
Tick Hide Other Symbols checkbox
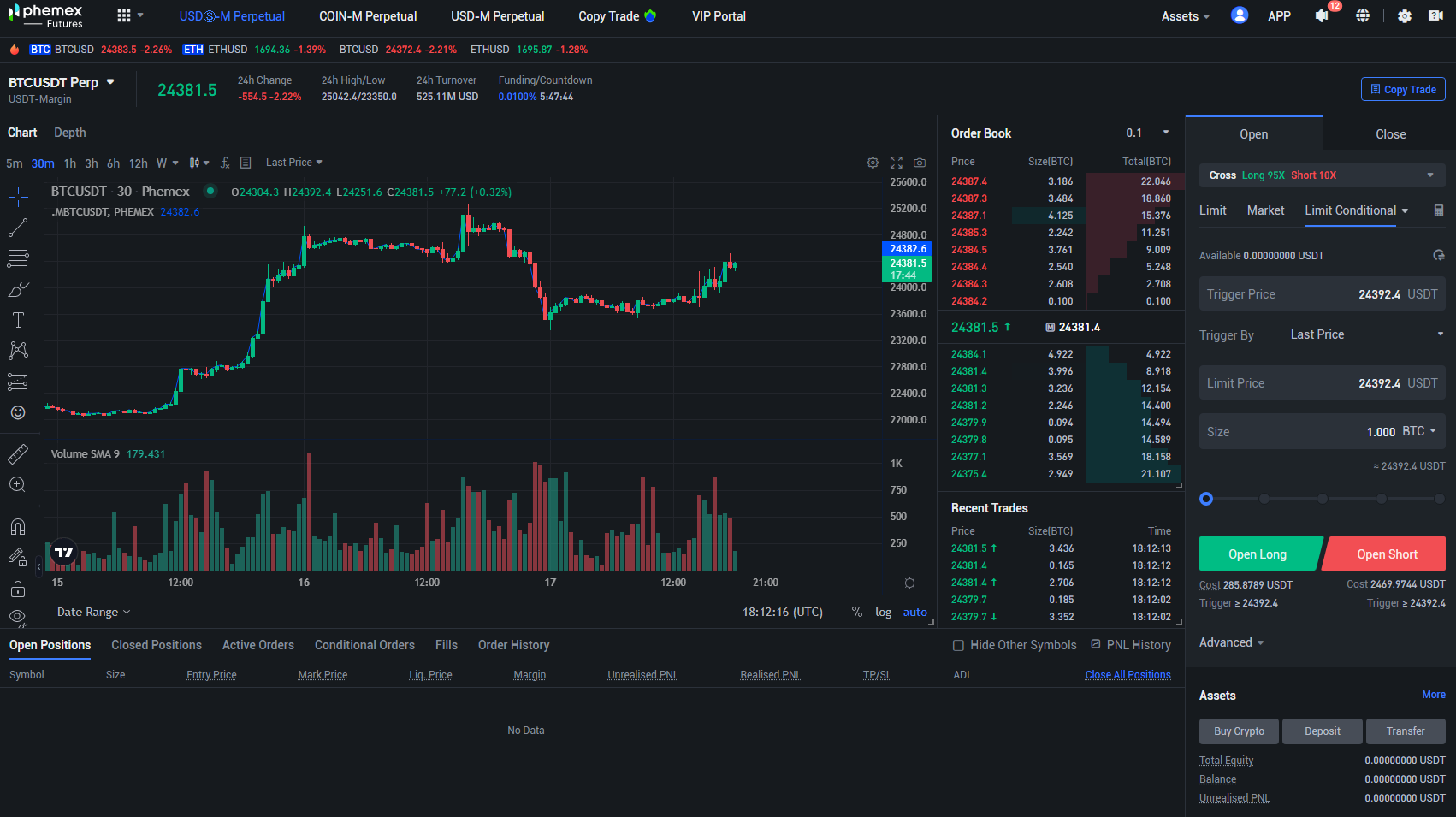[x=959, y=645]
